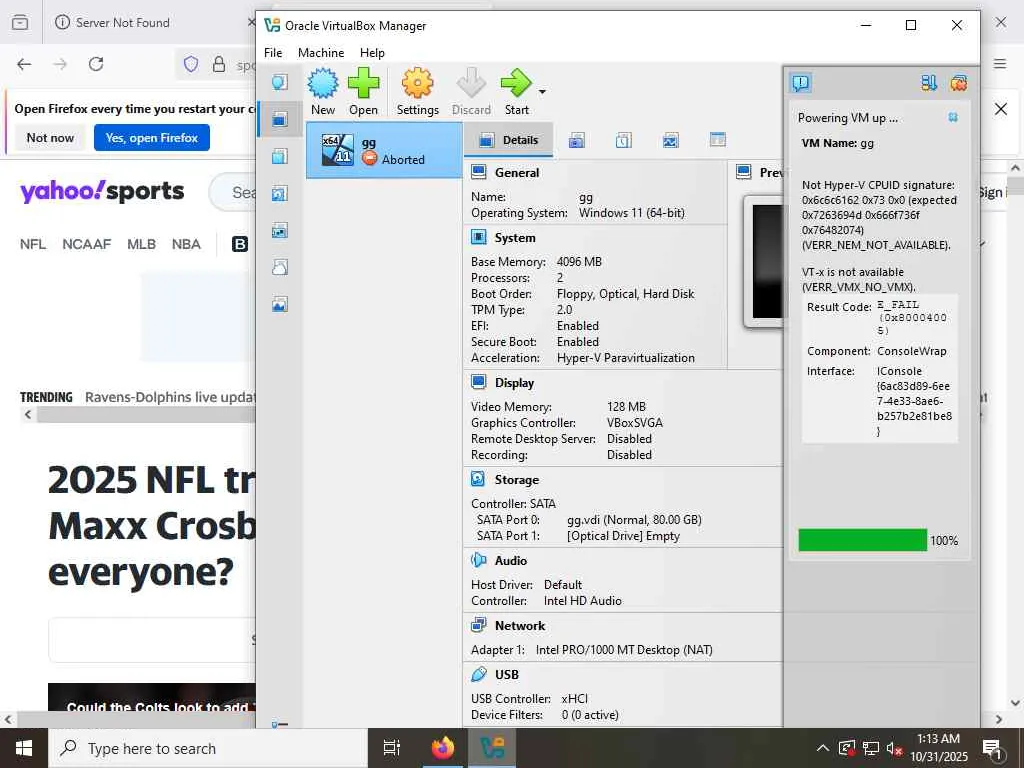This screenshot has width=1024, height=768.
Task: Click the fourth sidebar tool icon with circular arrow
Action: 280,193
